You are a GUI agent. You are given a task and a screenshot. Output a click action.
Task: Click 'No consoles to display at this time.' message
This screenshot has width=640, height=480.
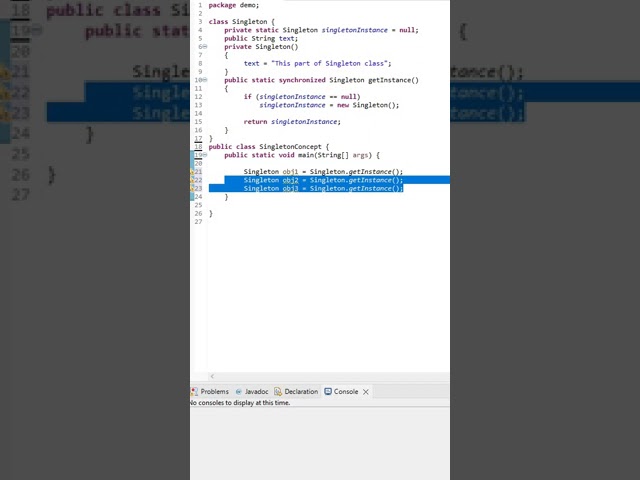(x=240, y=403)
